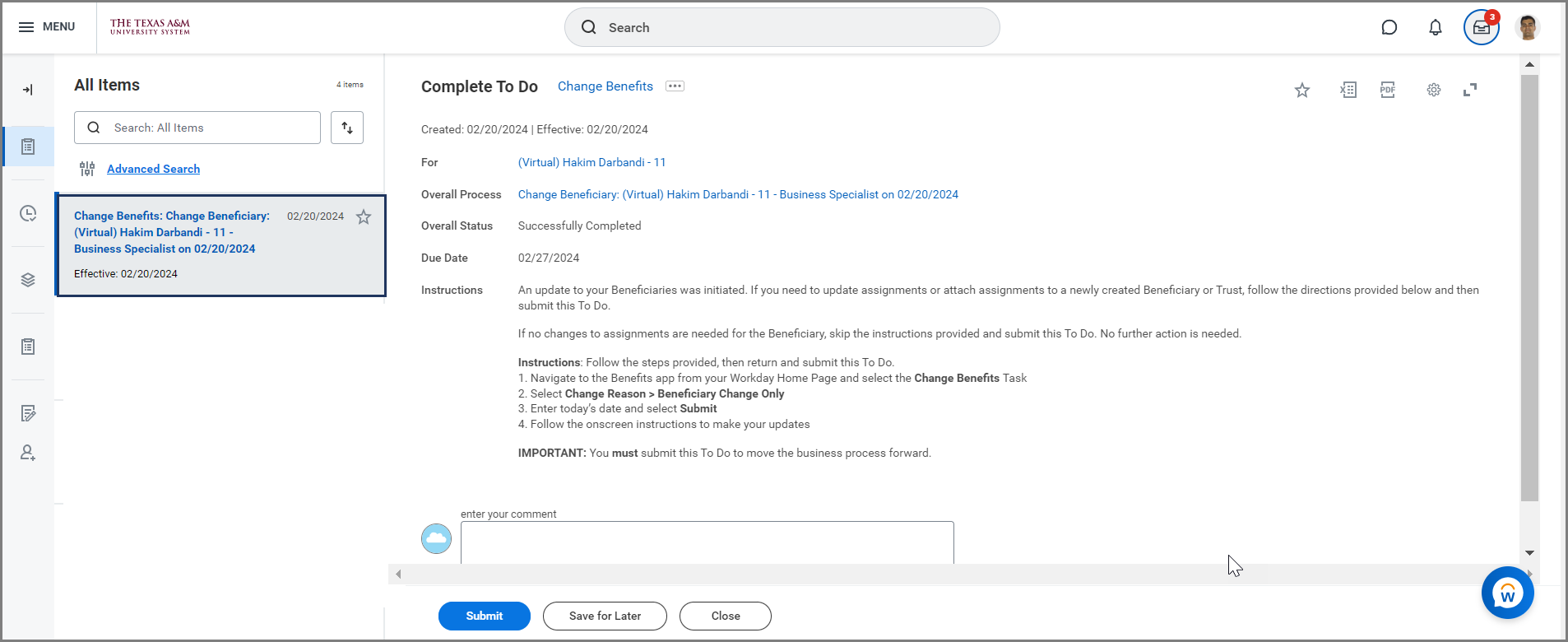The width and height of the screenshot is (1568, 642).
Task: Collapse the left sidebar with arrow icon
Action: (28, 90)
